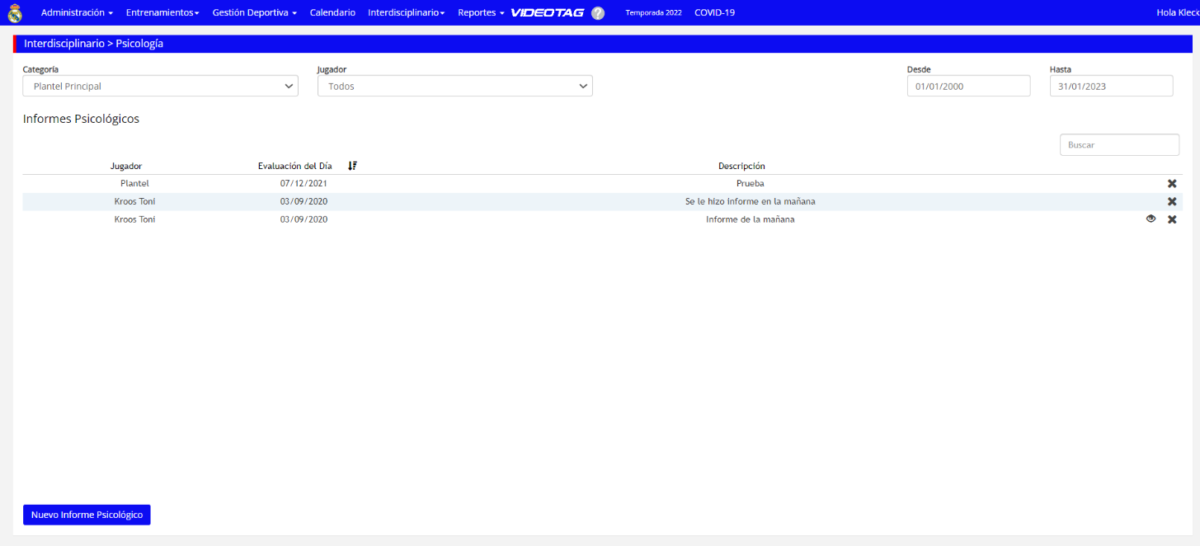The height and width of the screenshot is (546, 1200).
Task: Sort by the Jugador column header
Action: (x=126, y=166)
